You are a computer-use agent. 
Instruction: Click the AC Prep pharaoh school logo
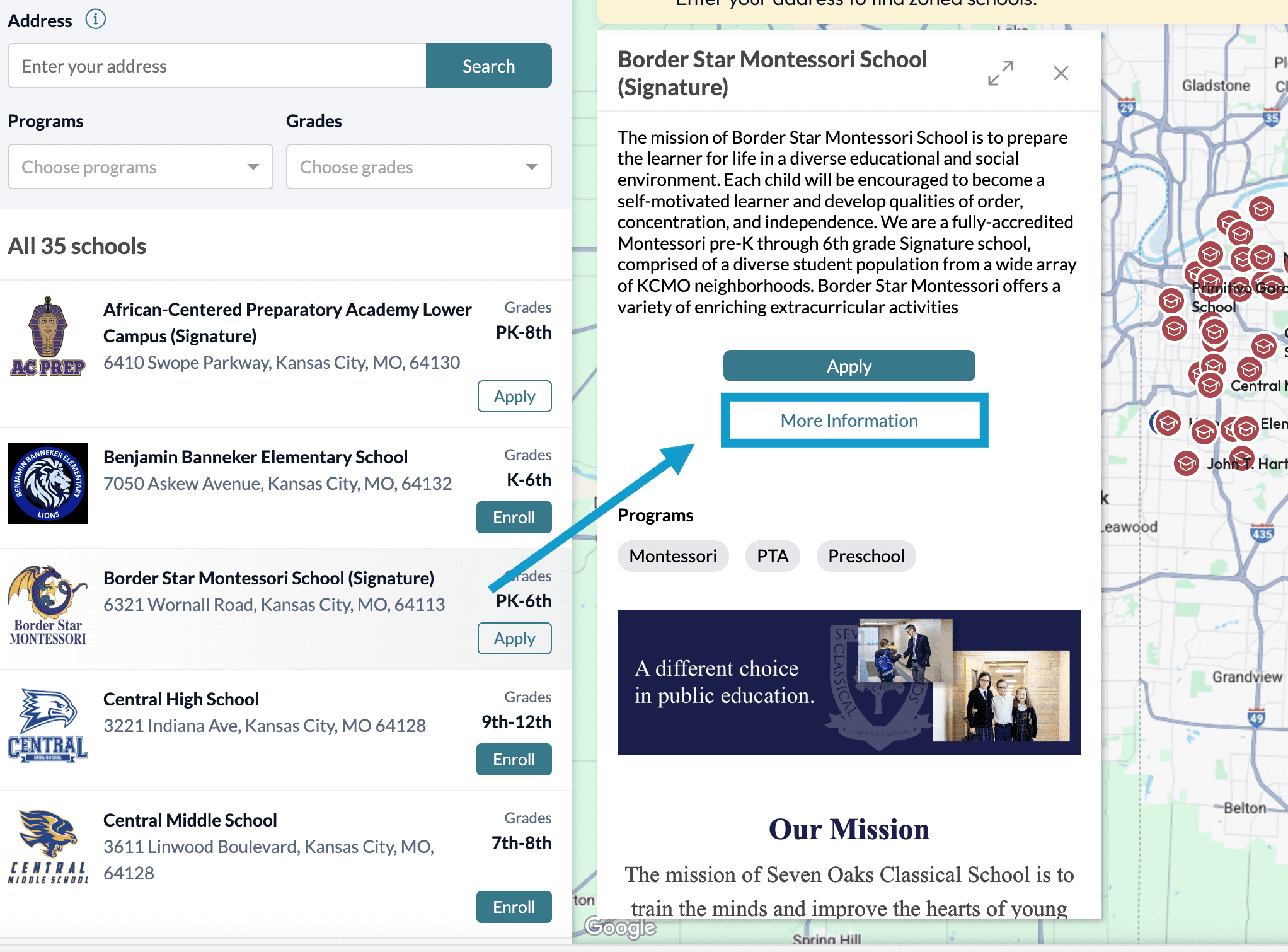point(48,338)
